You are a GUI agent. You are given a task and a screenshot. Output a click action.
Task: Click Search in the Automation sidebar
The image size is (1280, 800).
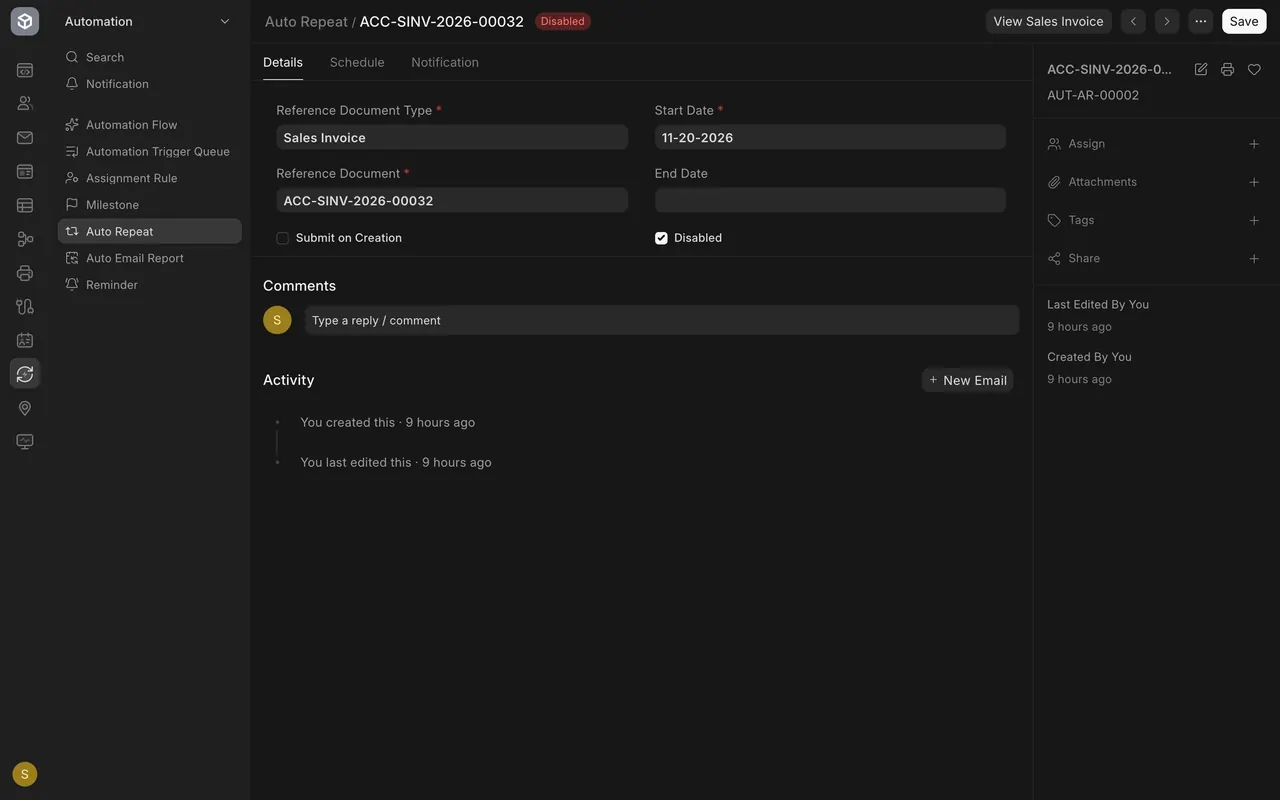pyautogui.click(x=150, y=57)
